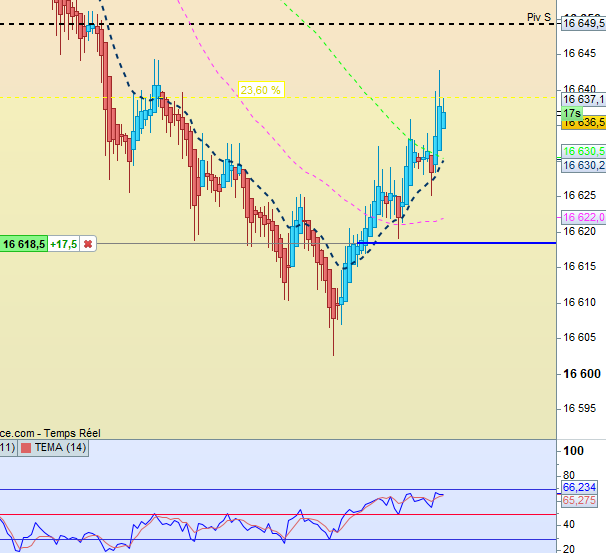Click the bold 16 600 axis label
The height and width of the screenshot is (553, 606).
582,374
